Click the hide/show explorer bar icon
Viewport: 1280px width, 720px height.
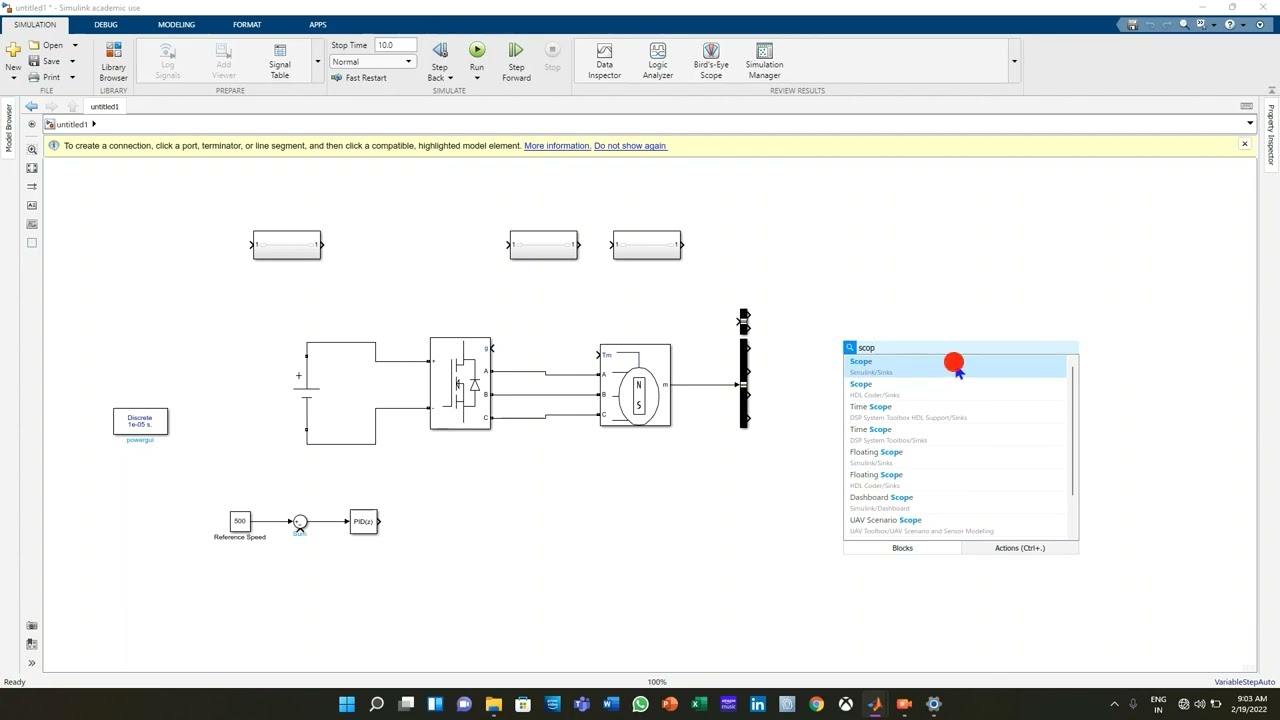coord(32,124)
